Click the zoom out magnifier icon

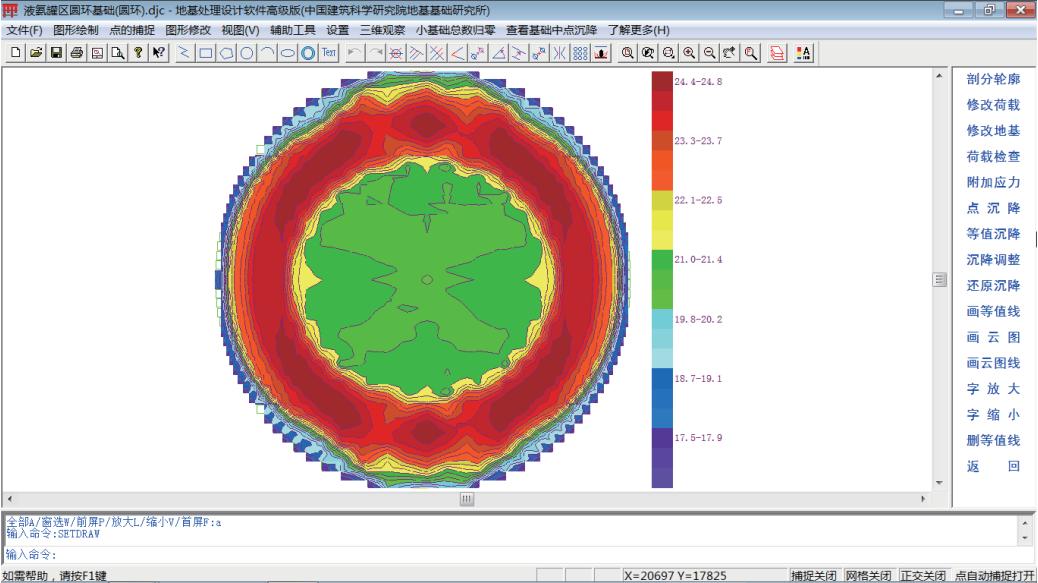coord(710,51)
